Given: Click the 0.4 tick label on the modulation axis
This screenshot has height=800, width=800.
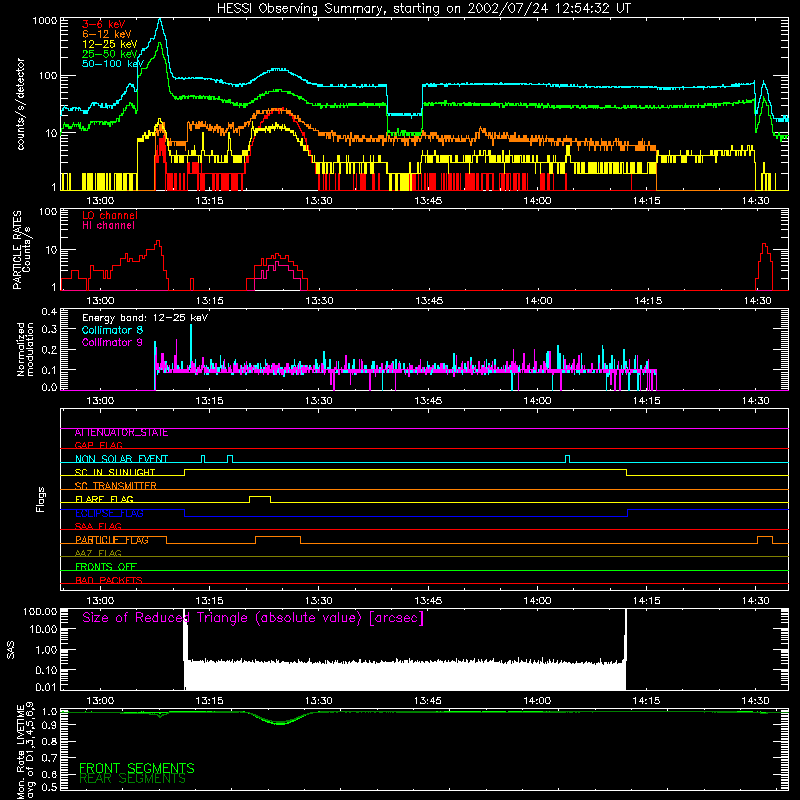Looking at the screenshot, I should click(49, 311).
